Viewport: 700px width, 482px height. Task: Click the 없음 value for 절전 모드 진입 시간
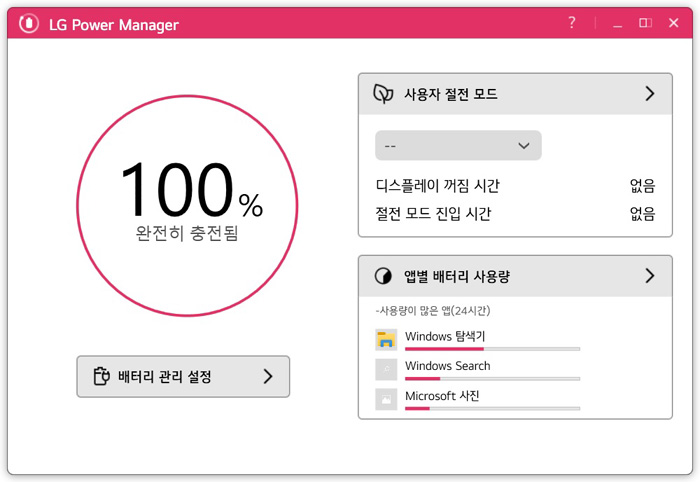click(x=642, y=214)
